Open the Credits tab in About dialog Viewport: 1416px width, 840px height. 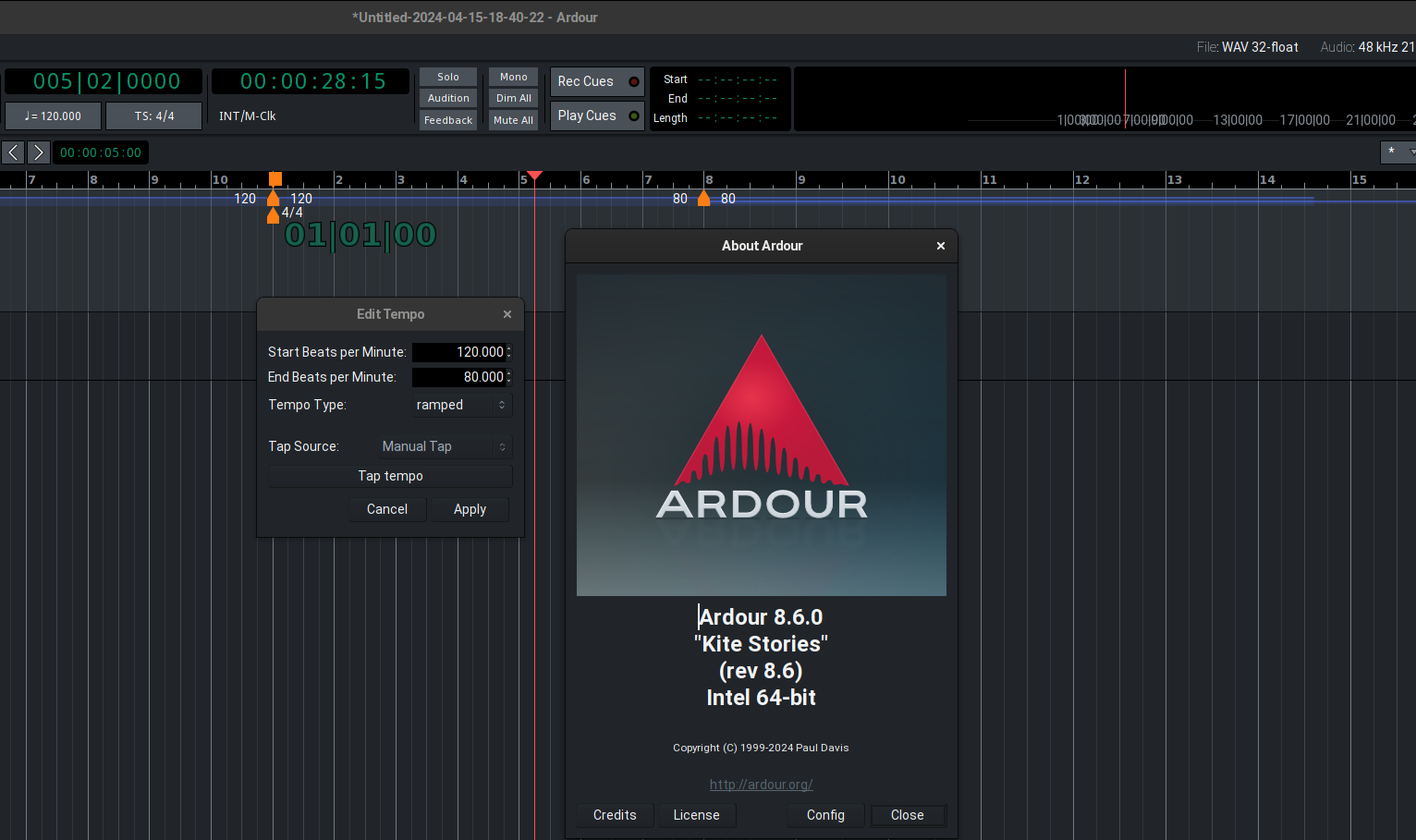(x=615, y=815)
